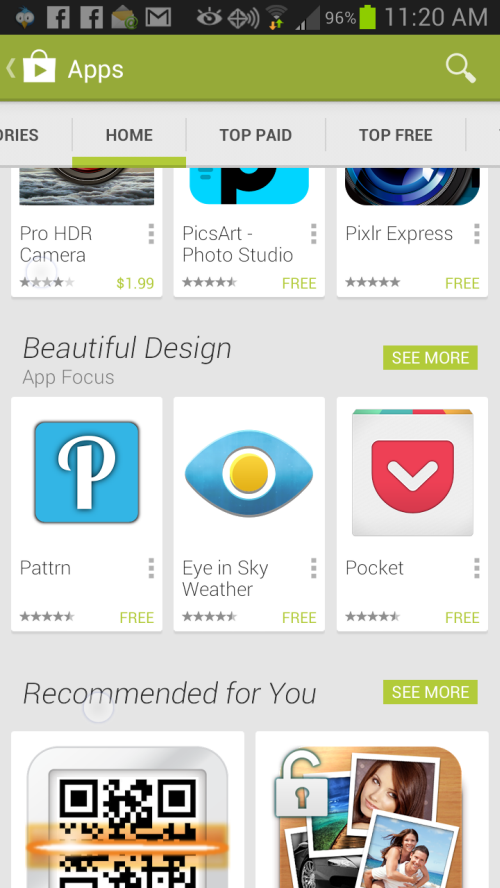Switch to the TOP FREE tab
500x888 pixels.
click(x=395, y=135)
